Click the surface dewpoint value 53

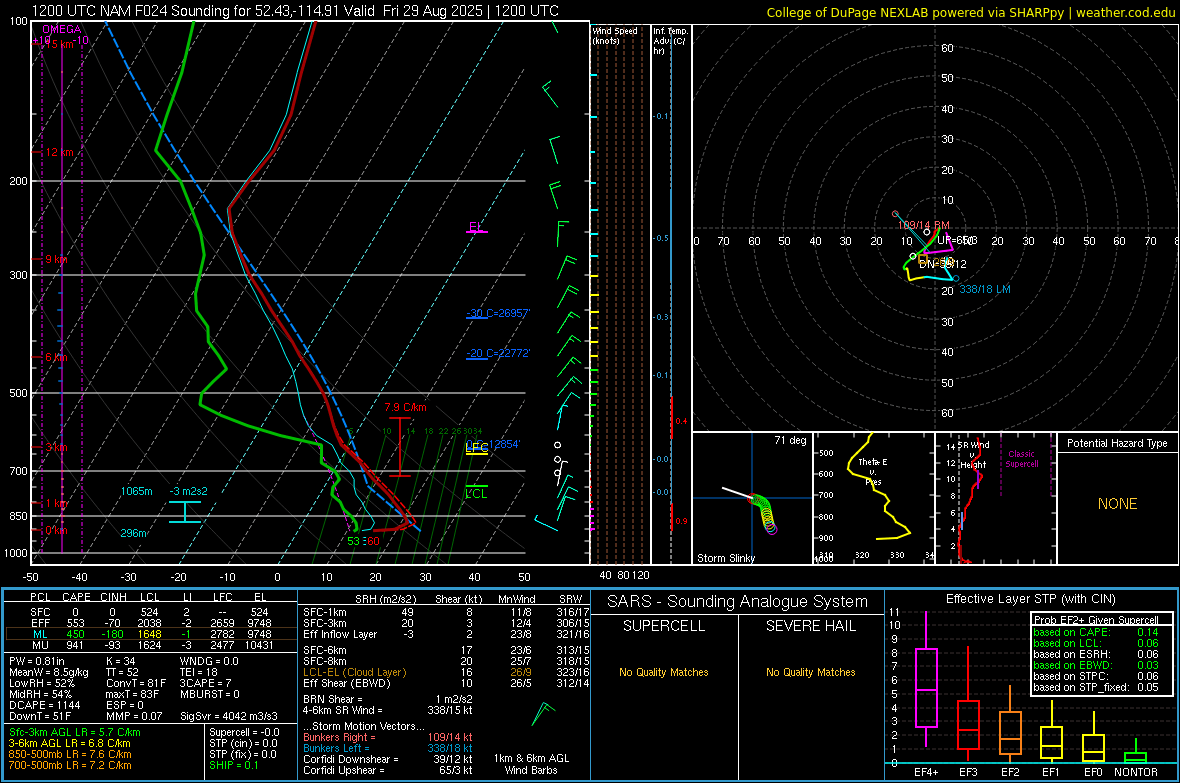[x=354, y=541]
